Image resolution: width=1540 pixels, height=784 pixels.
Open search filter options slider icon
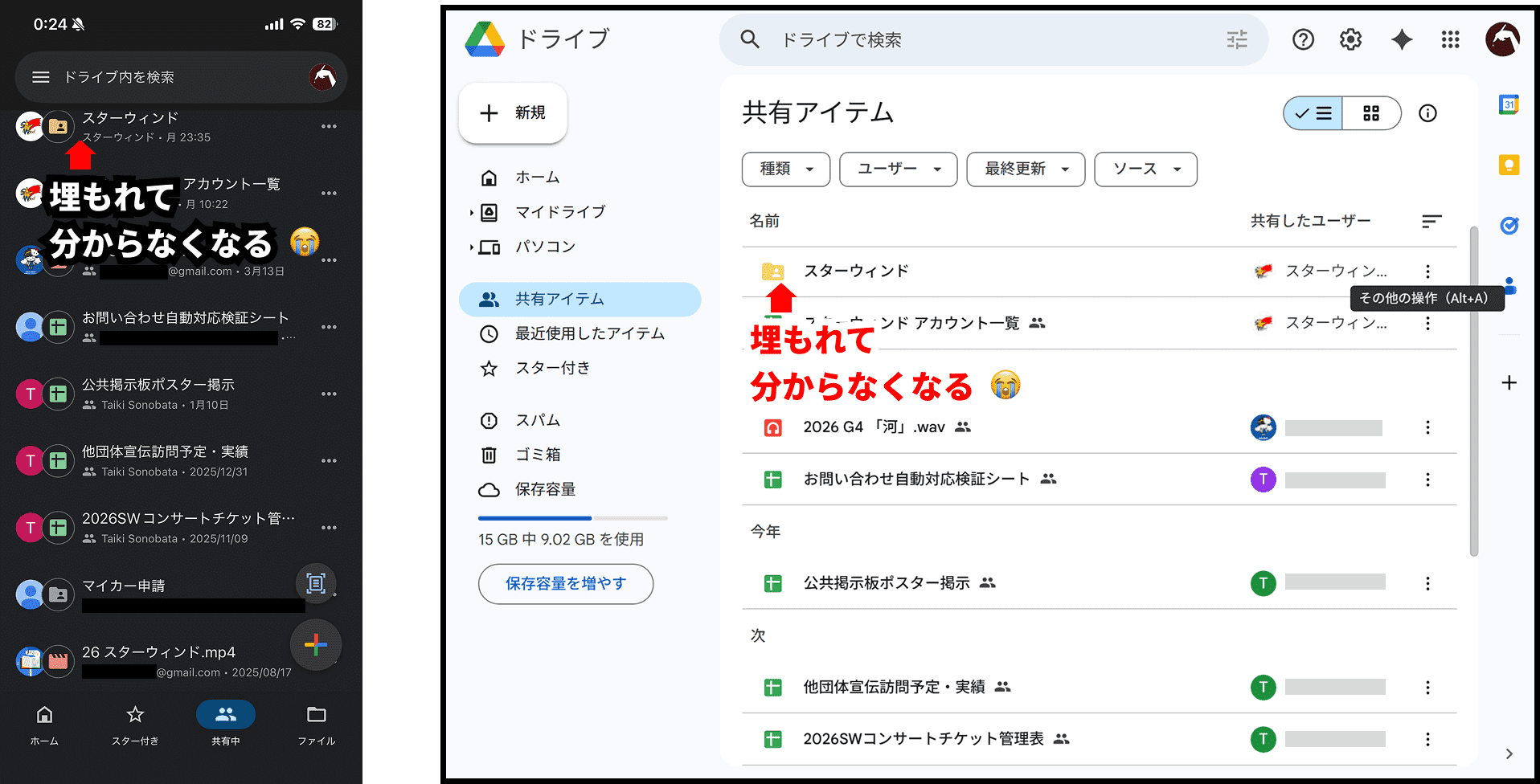click(x=1236, y=39)
